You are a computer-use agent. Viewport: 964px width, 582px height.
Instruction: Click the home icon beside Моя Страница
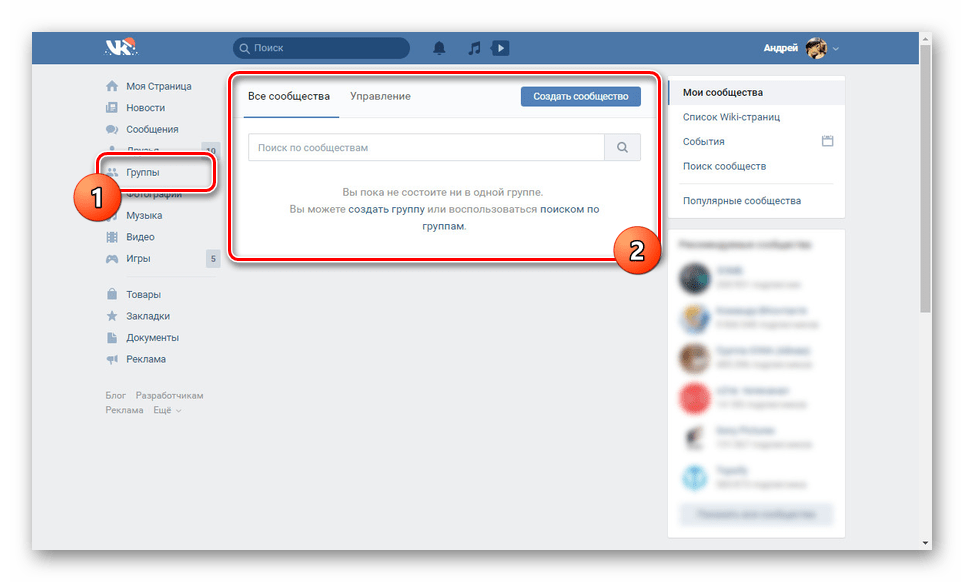point(111,86)
